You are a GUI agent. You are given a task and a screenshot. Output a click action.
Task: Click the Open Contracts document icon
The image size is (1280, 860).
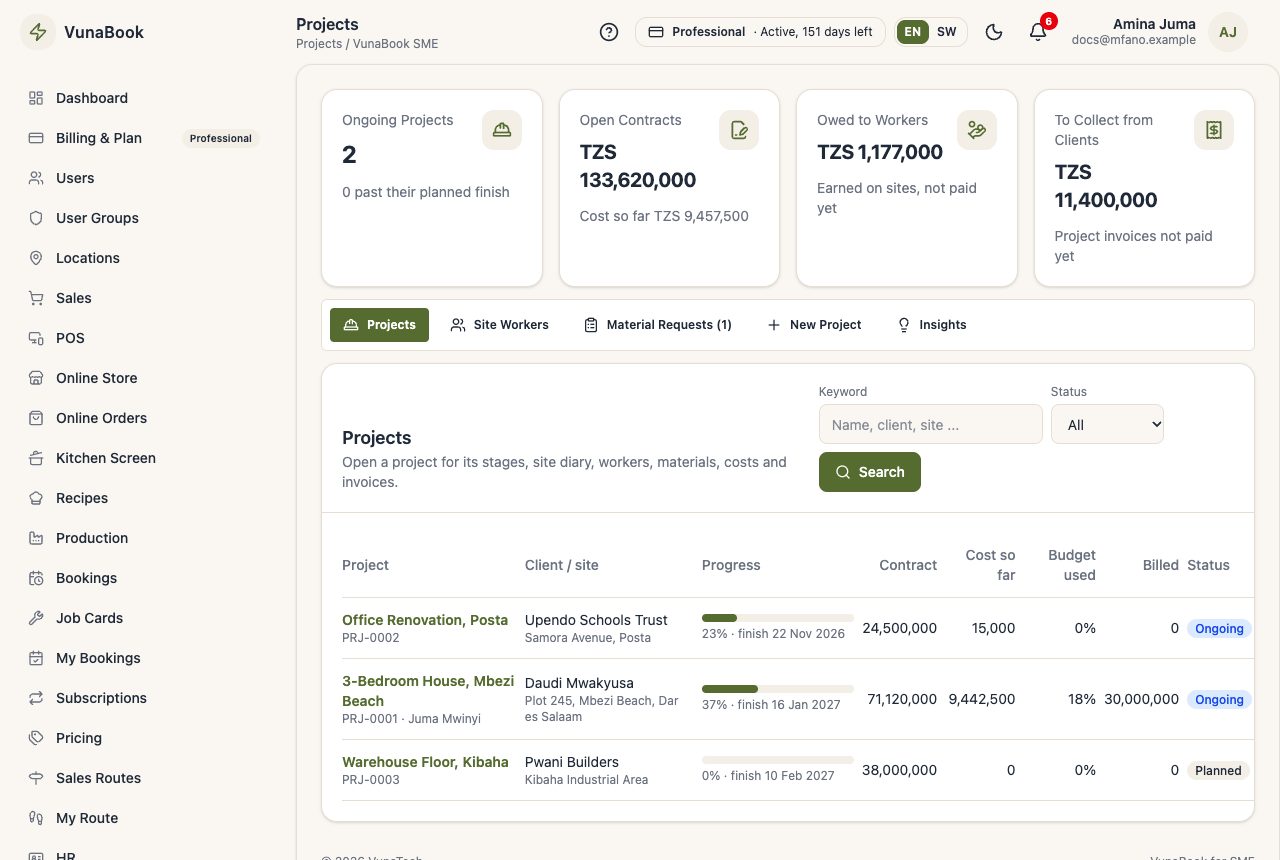click(739, 130)
